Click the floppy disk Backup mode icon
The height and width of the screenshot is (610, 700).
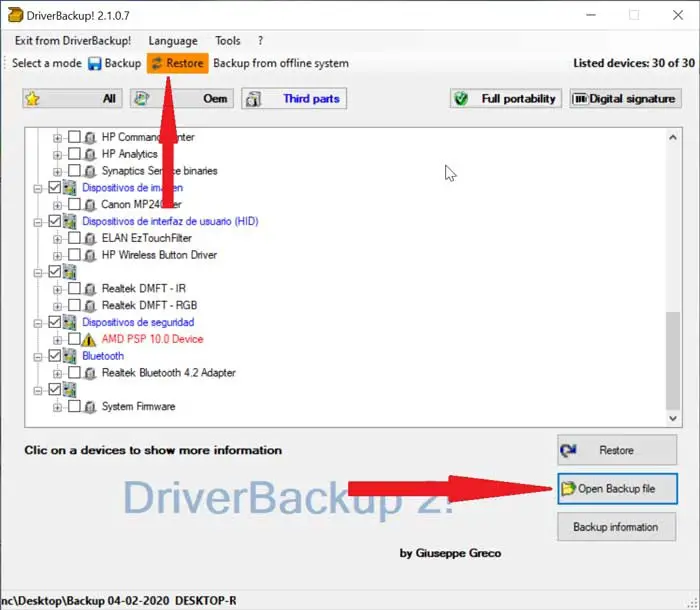(95, 63)
